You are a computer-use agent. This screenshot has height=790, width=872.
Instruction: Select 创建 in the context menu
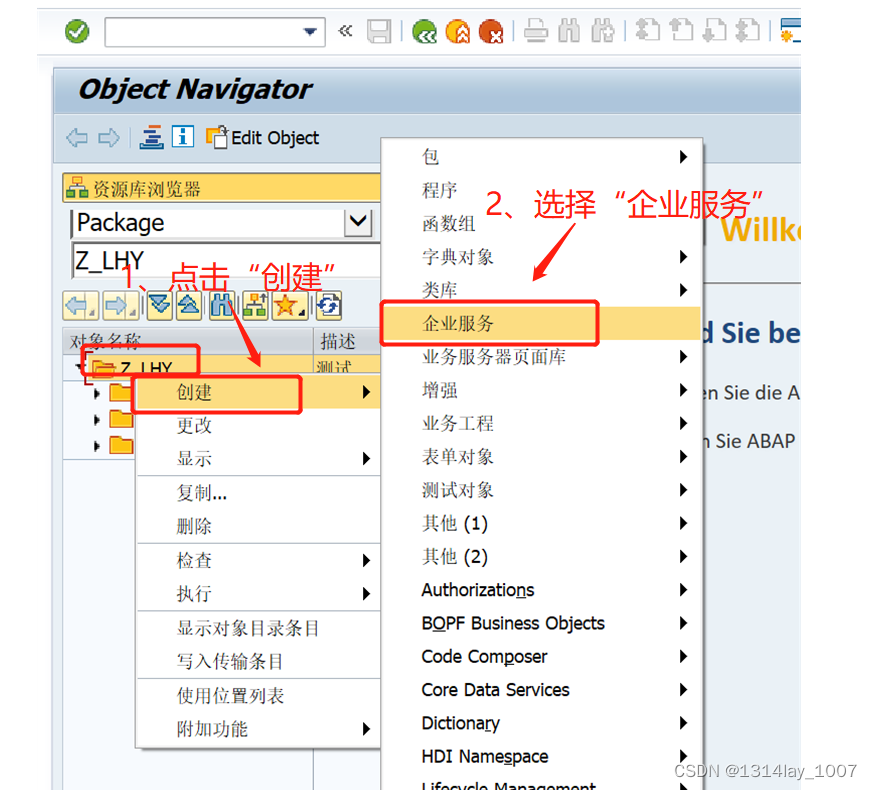point(259,392)
